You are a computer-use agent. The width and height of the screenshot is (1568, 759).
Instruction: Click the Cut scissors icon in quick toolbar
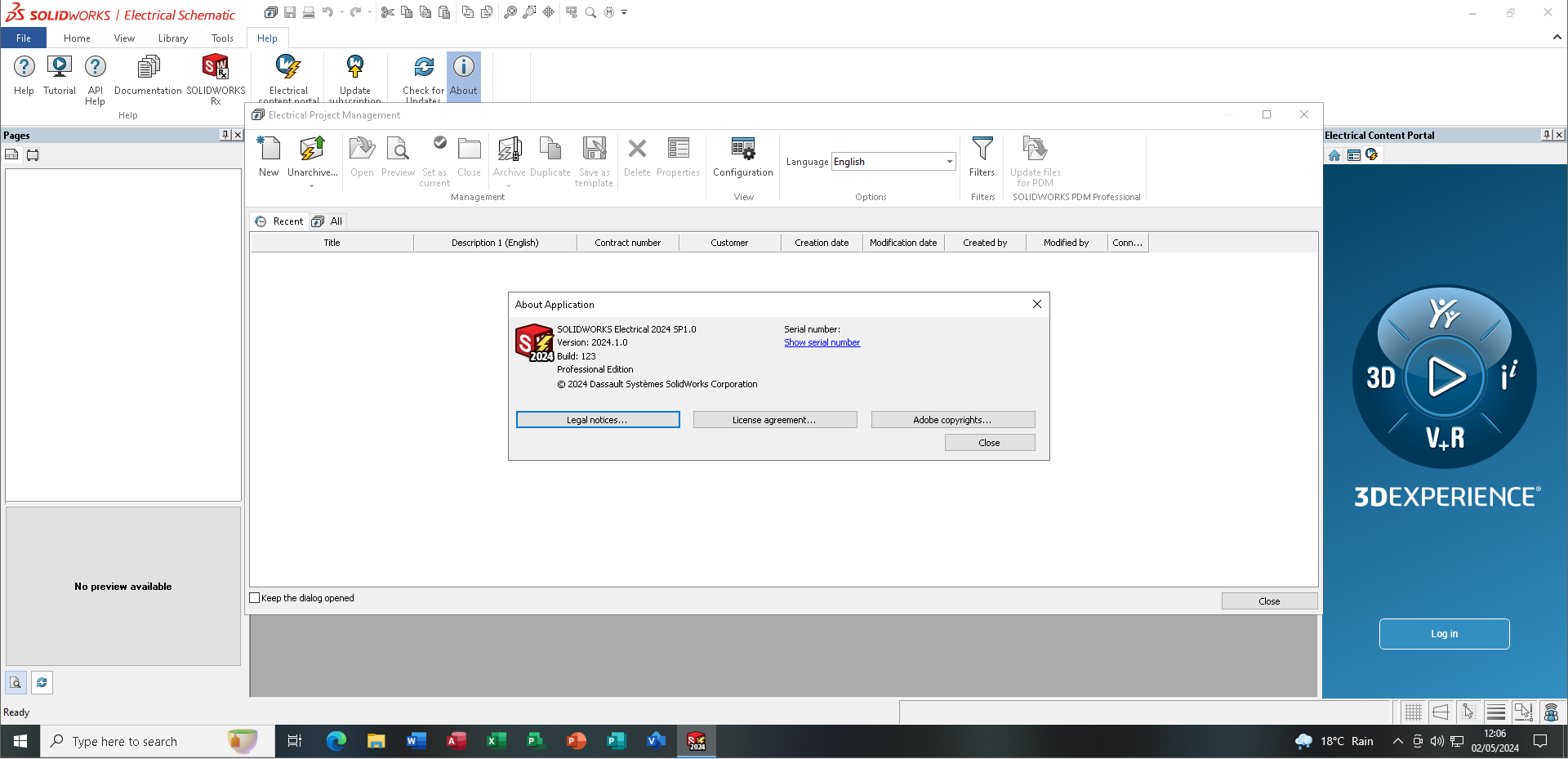[x=388, y=12]
